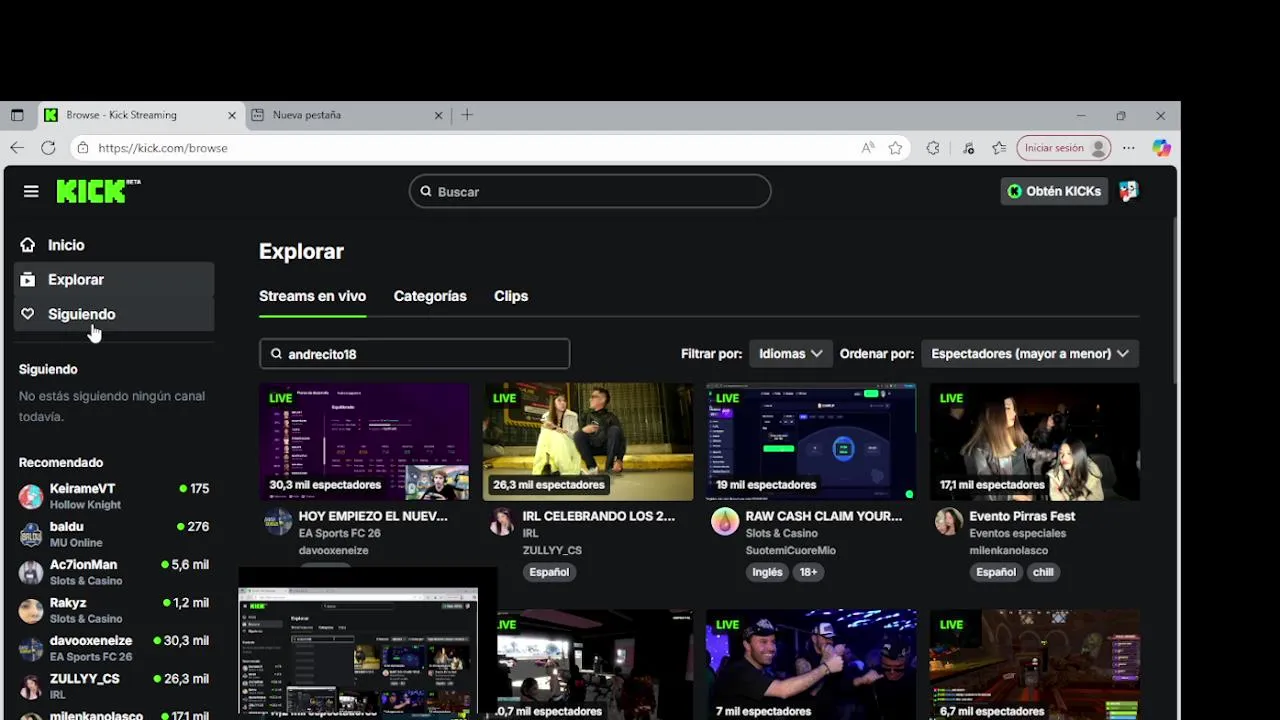Click Rakyz channel avatar
Screen dimensions: 1280x720
click(31, 610)
